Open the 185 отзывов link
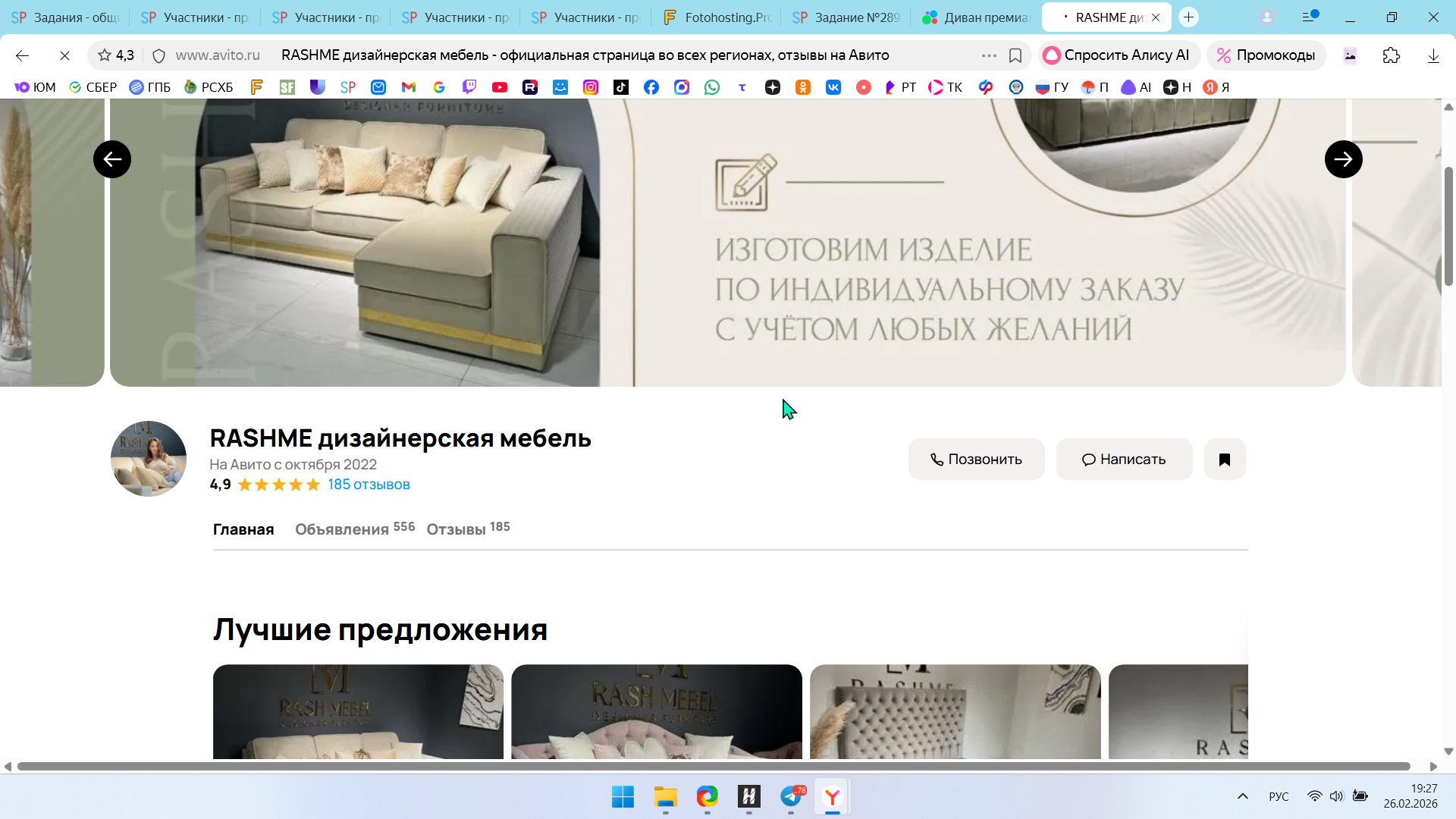This screenshot has height=819, width=1456. (x=369, y=485)
